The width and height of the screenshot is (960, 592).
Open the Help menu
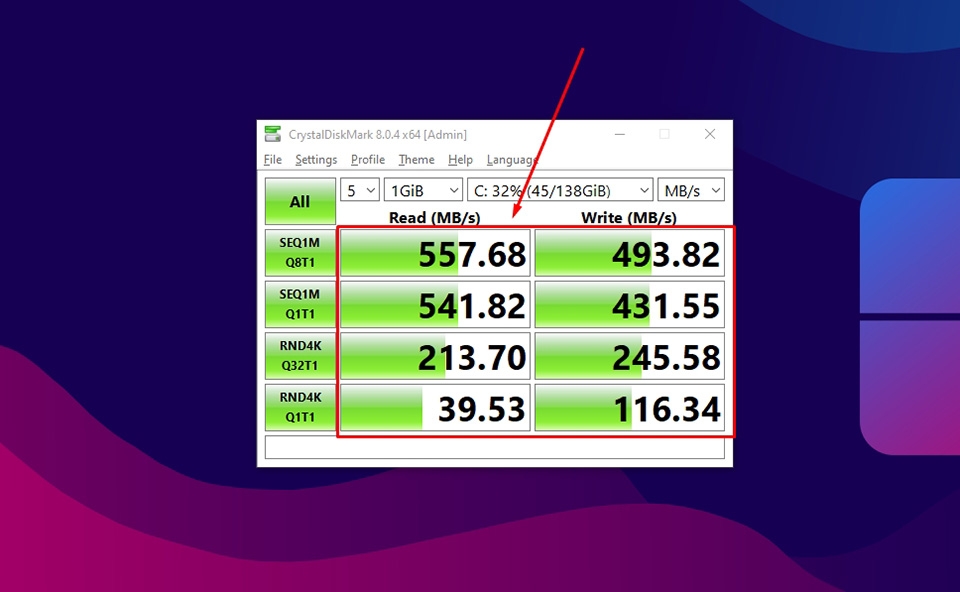[x=460, y=159]
